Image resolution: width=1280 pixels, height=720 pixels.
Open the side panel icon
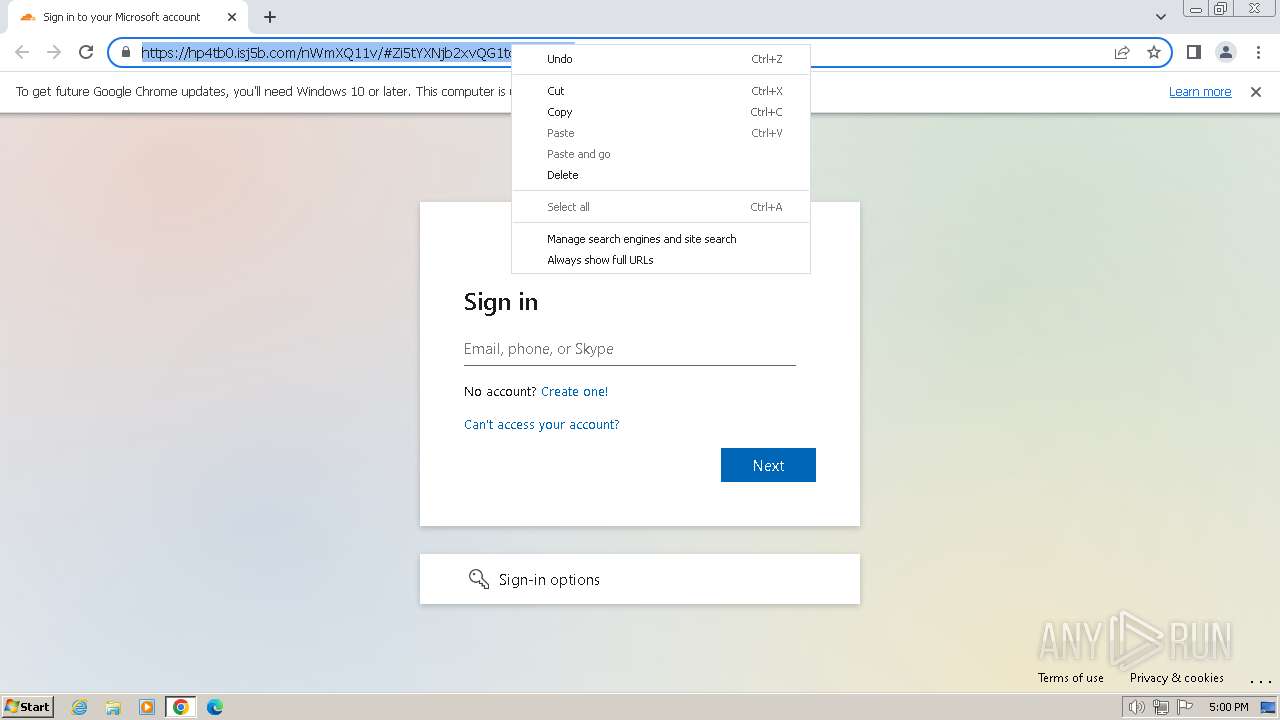click(x=1193, y=52)
